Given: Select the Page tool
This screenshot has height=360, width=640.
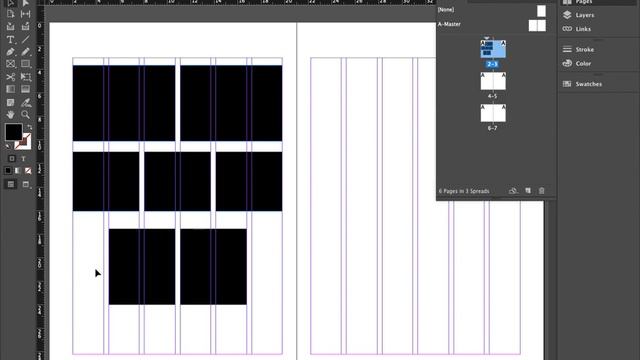Looking at the screenshot, I should pos(11,14).
